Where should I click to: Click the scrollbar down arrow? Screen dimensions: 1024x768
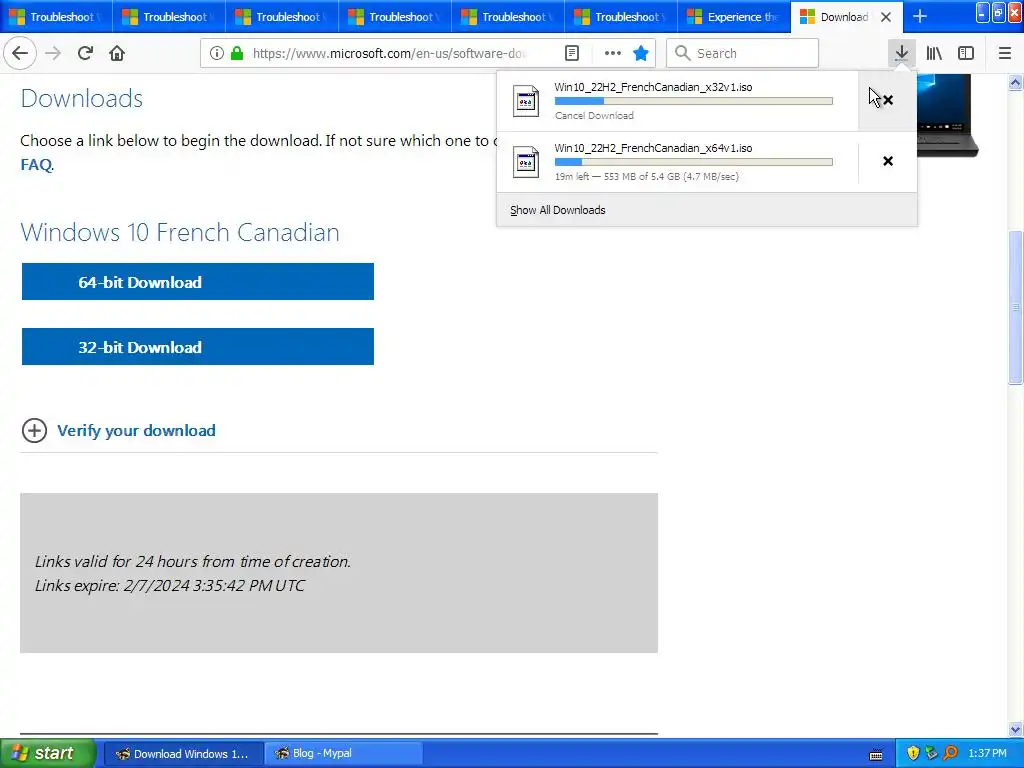coord(1015,729)
